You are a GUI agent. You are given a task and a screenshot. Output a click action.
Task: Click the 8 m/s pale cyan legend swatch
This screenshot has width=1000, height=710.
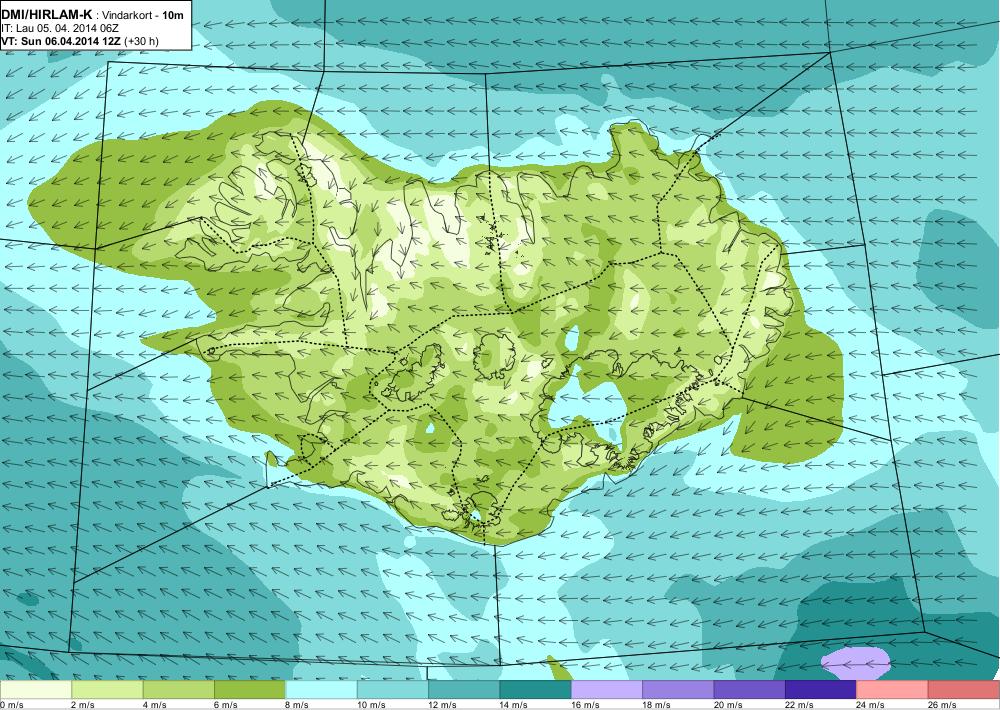click(x=321, y=690)
